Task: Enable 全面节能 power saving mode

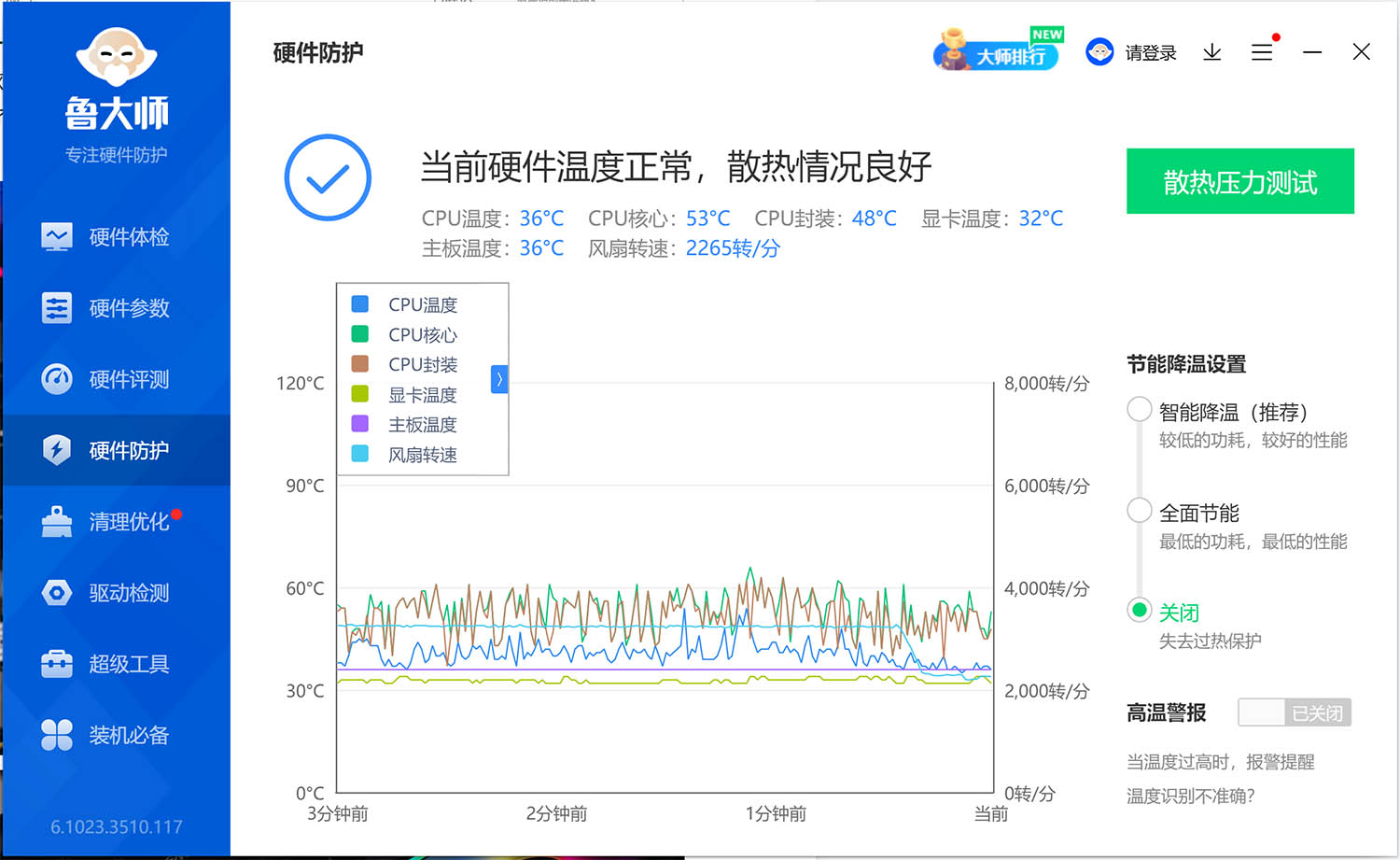Action: [1139, 510]
